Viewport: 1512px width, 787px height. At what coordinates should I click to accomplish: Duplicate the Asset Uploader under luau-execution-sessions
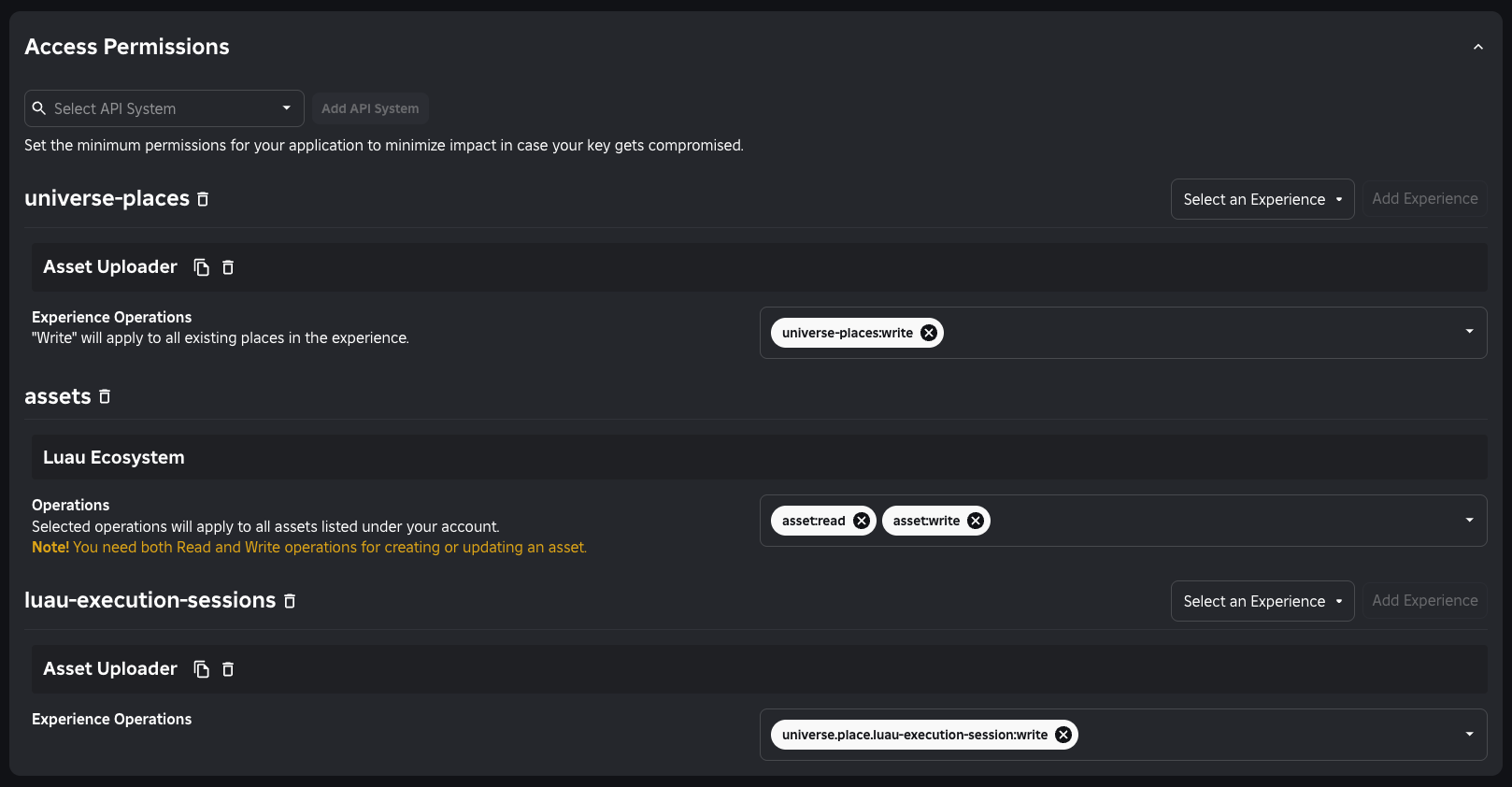201,669
